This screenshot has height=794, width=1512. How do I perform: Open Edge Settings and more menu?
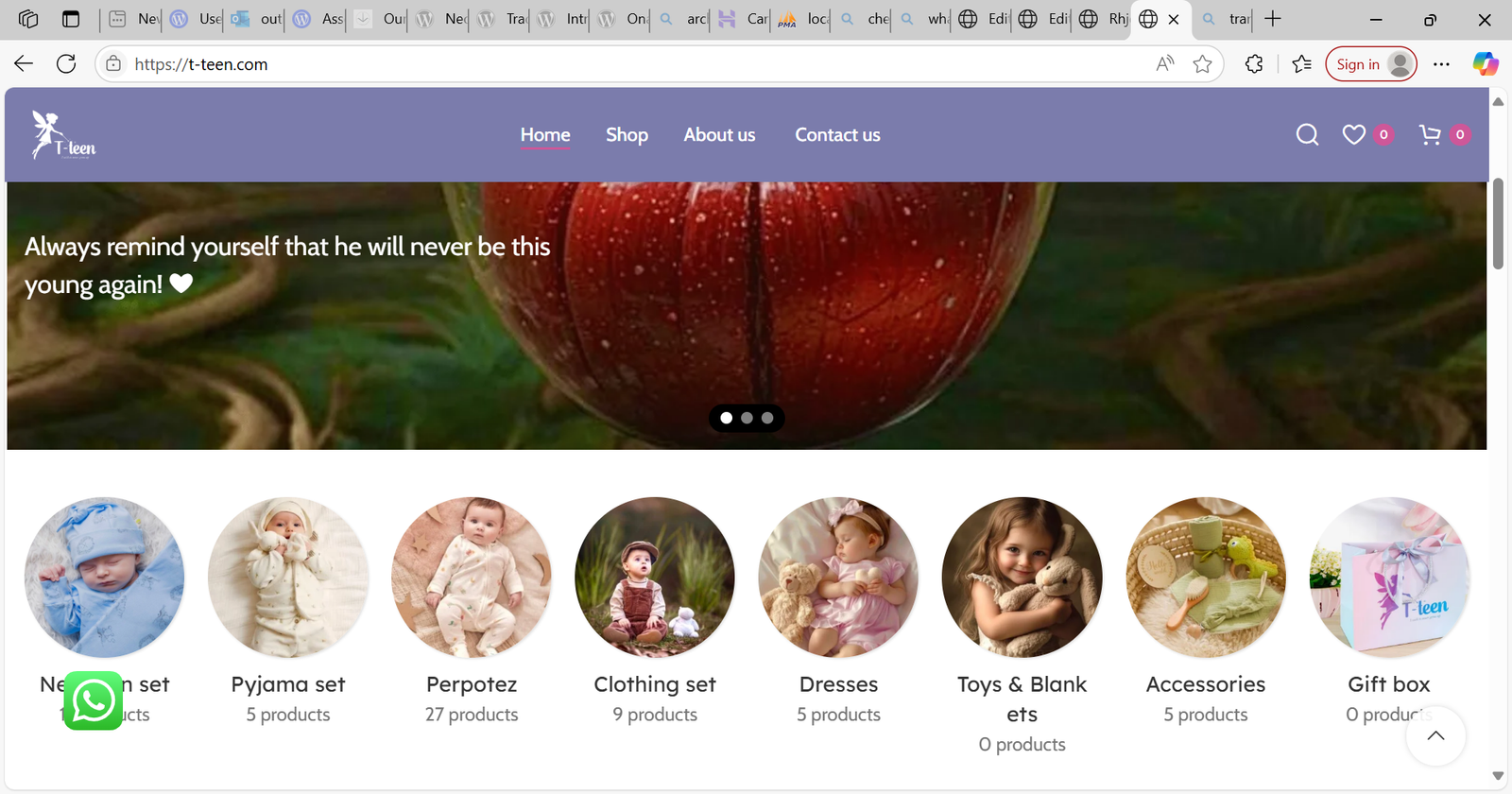1441,64
